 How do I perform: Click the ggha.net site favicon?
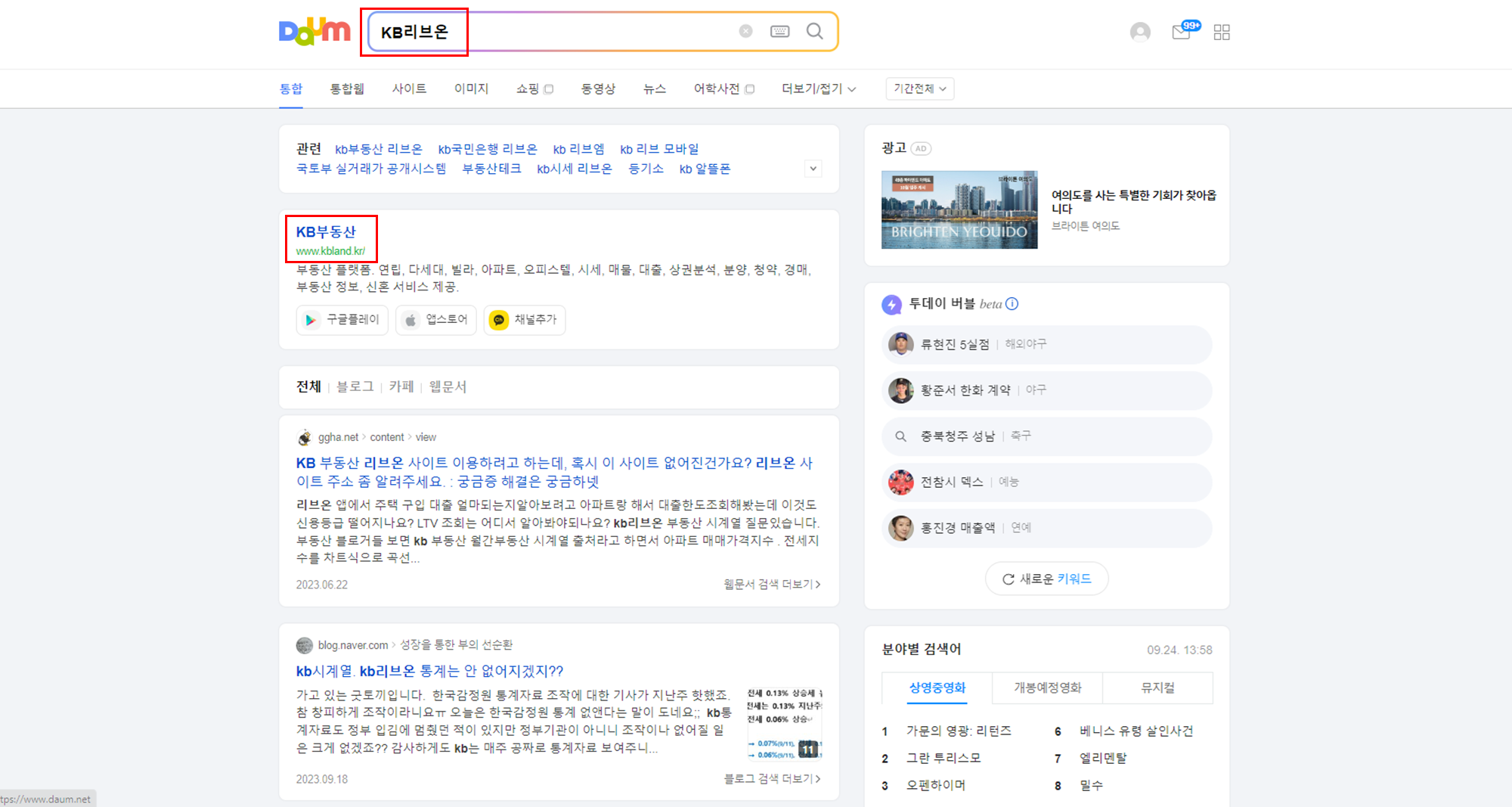304,437
